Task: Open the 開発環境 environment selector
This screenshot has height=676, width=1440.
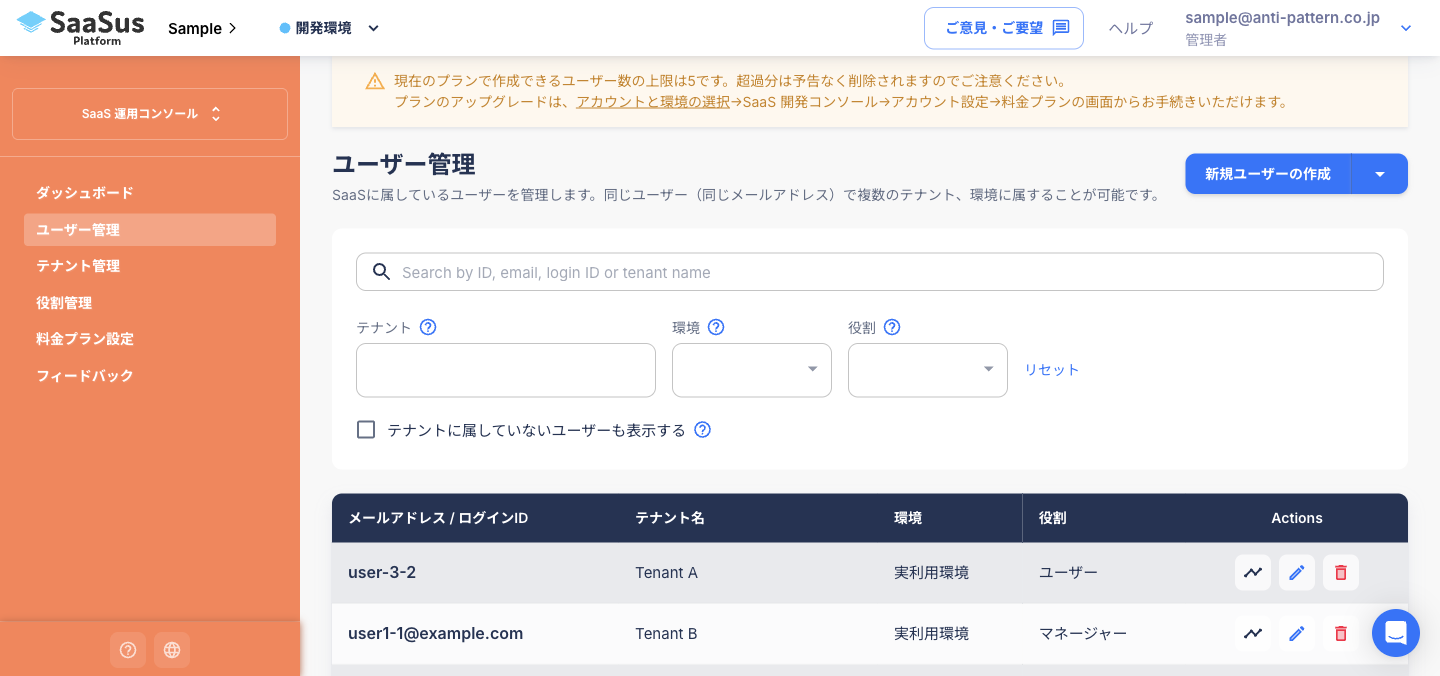Action: (x=330, y=28)
